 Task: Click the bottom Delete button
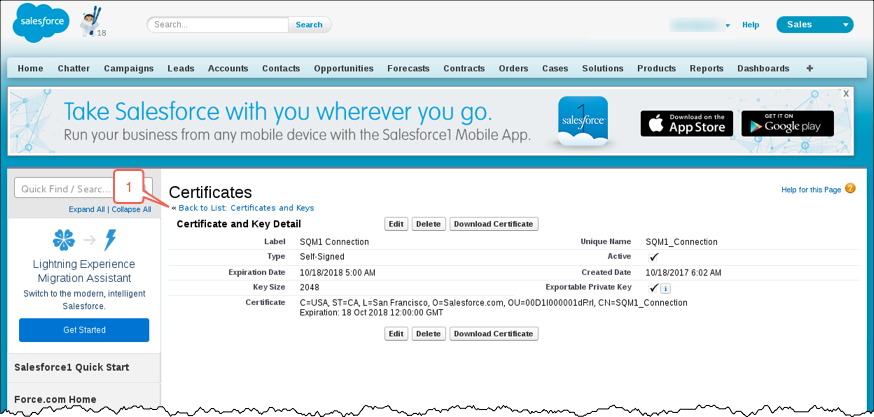click(428, 334)
